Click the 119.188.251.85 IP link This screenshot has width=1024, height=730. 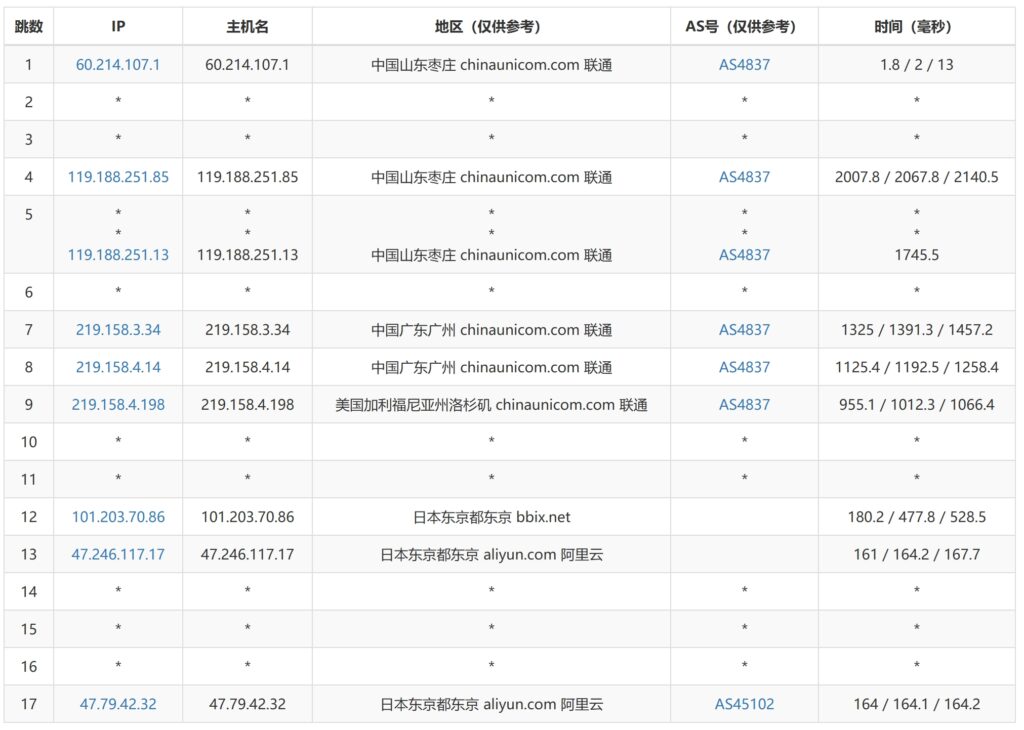118,177
